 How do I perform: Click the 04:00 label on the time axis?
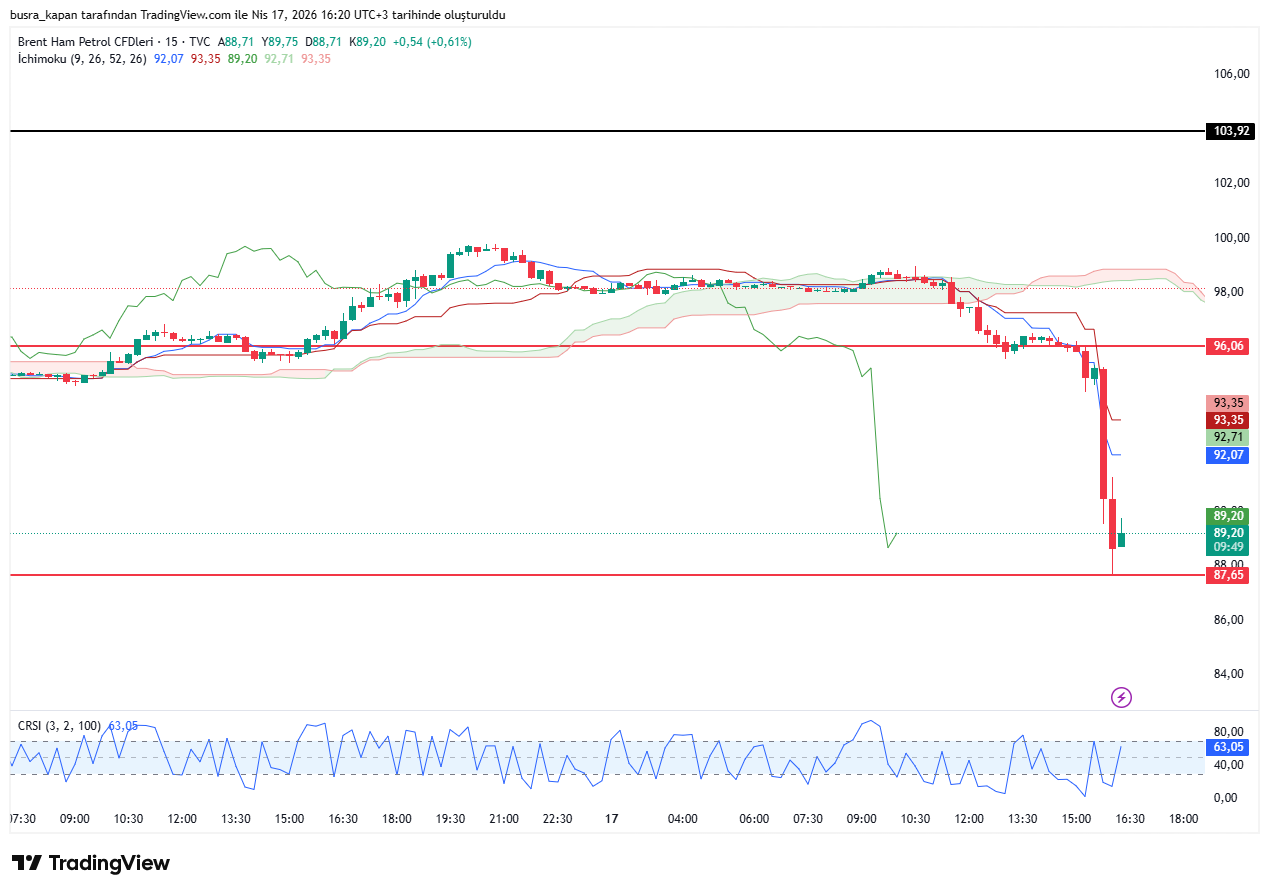[683, 818]
